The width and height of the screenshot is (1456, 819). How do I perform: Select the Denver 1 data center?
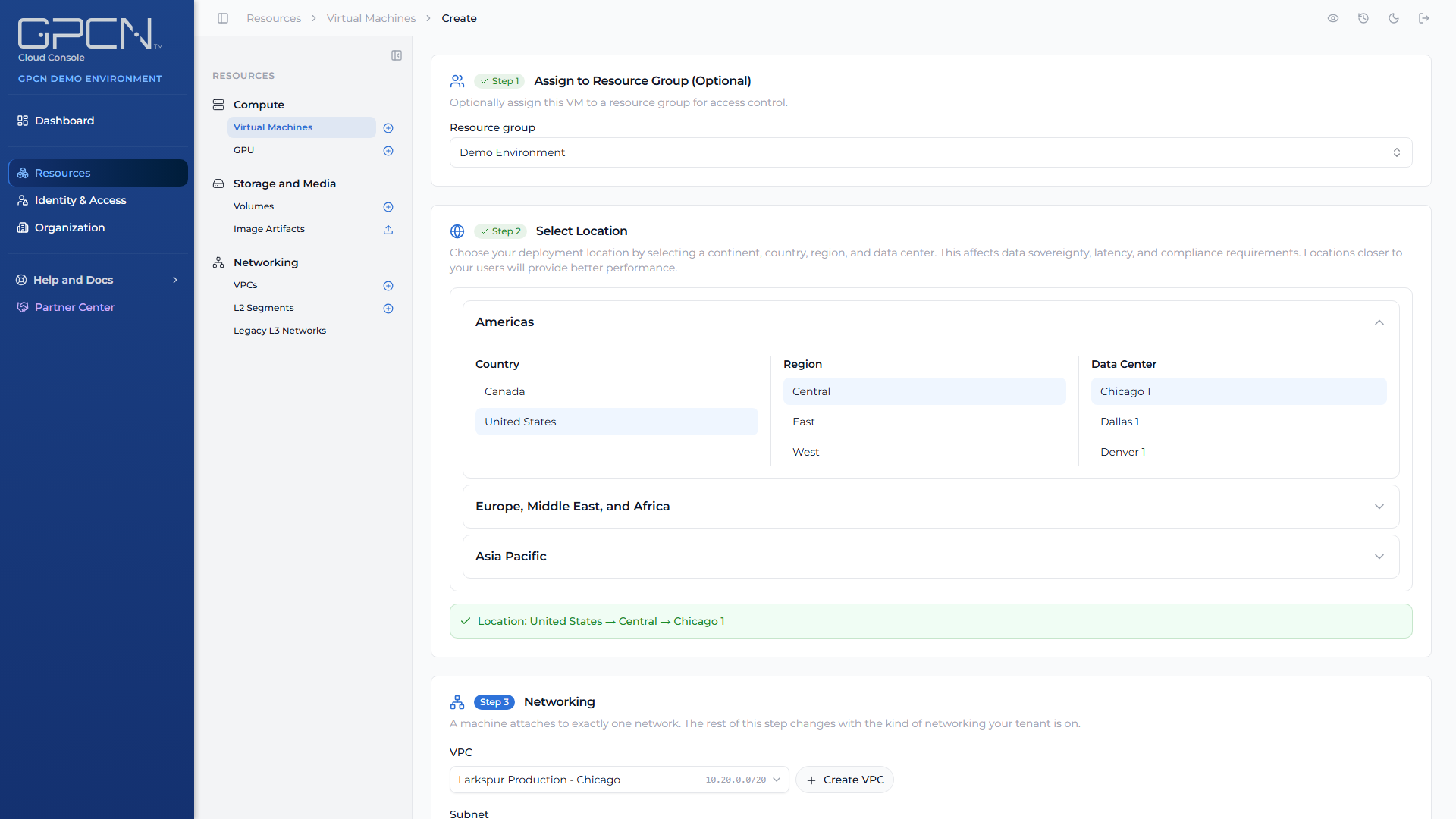pos(1238,452)
